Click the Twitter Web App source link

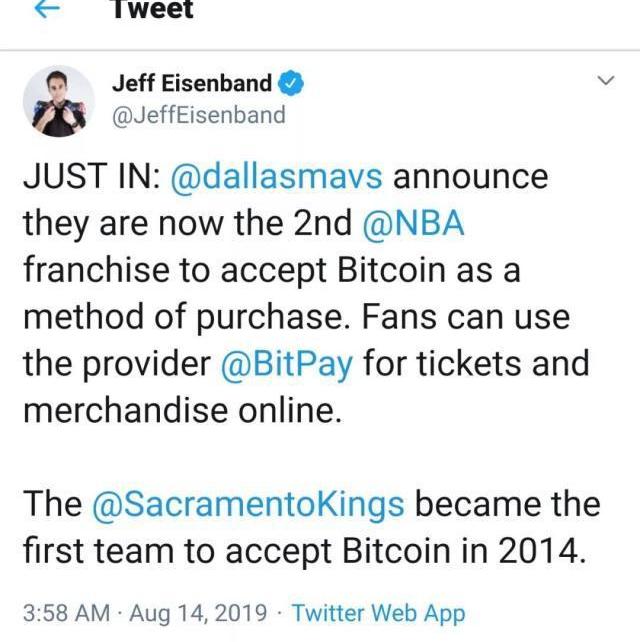(x=378, y=613)
